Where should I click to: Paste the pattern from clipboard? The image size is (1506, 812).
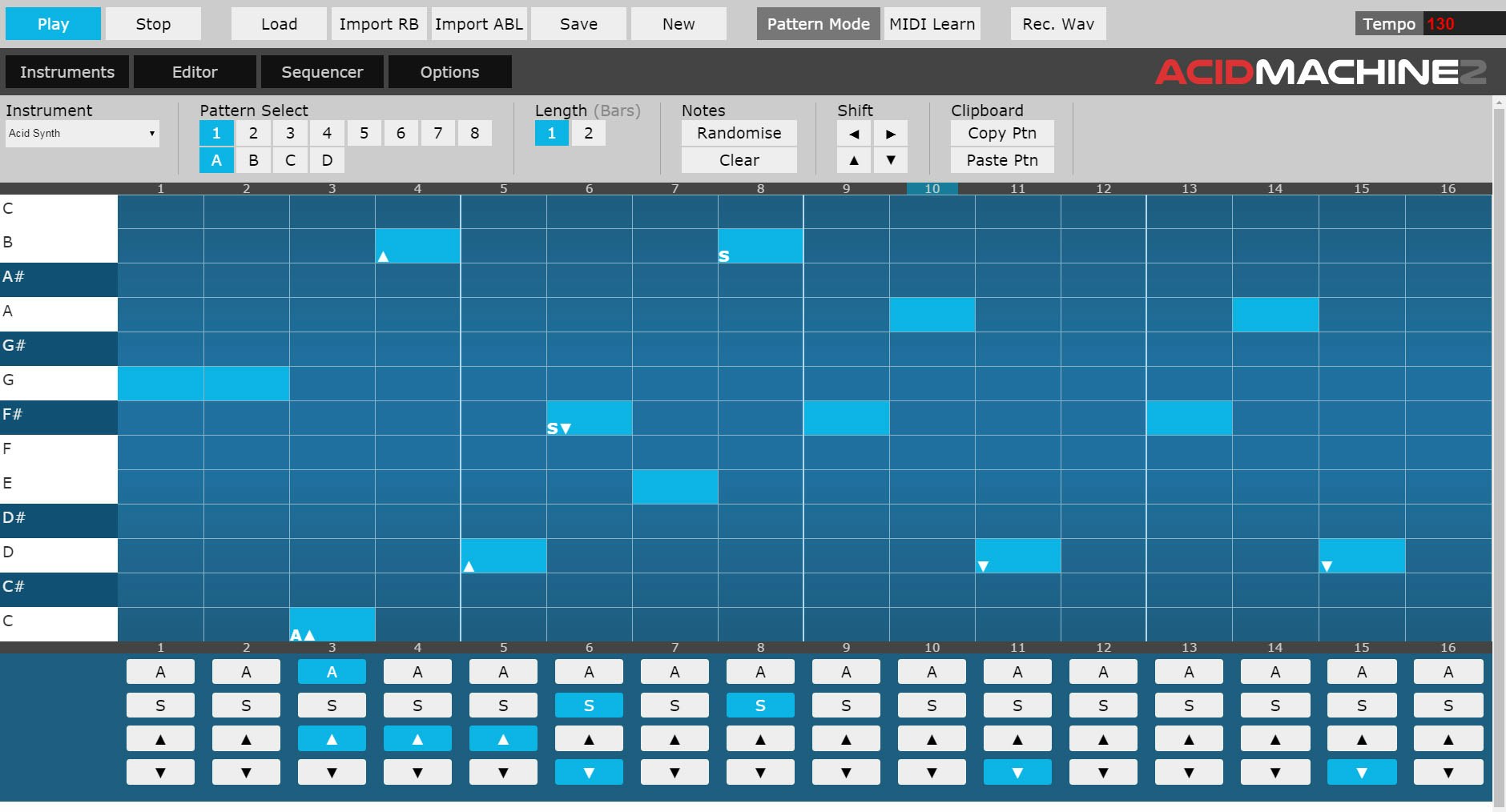click(x=1002, y=160)
